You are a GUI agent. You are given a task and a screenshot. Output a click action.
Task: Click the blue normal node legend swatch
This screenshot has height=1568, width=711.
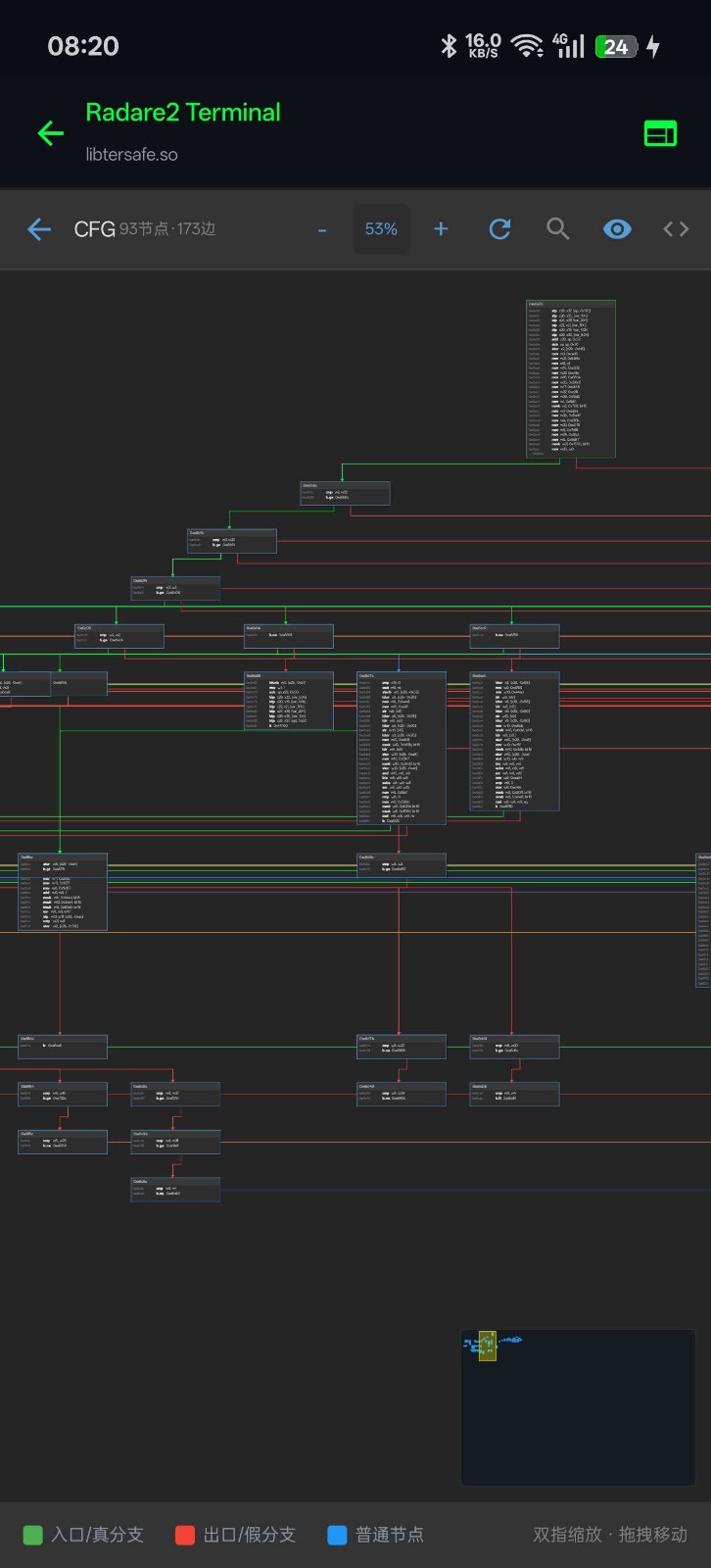click(337, 1535)
